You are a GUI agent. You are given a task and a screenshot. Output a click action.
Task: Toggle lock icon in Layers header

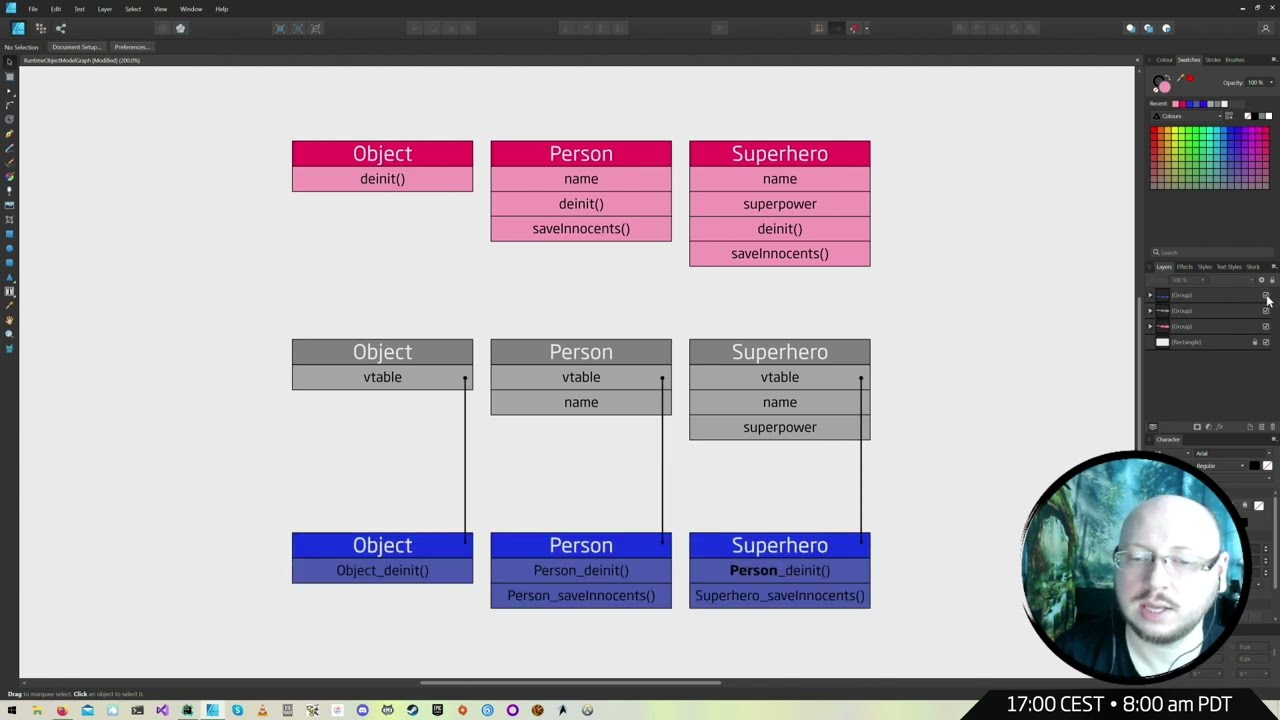[x=1272, y=280]
